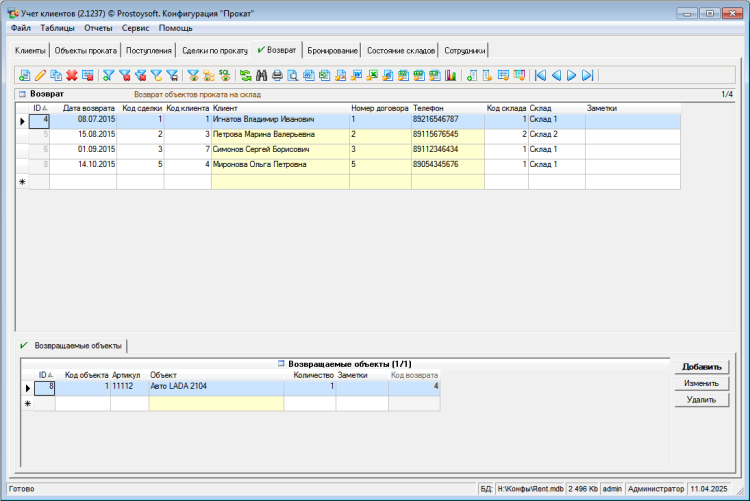Click the SQL query filter icon
The height and width of the screenshot is (501, 750).
[x=226, y=75]
